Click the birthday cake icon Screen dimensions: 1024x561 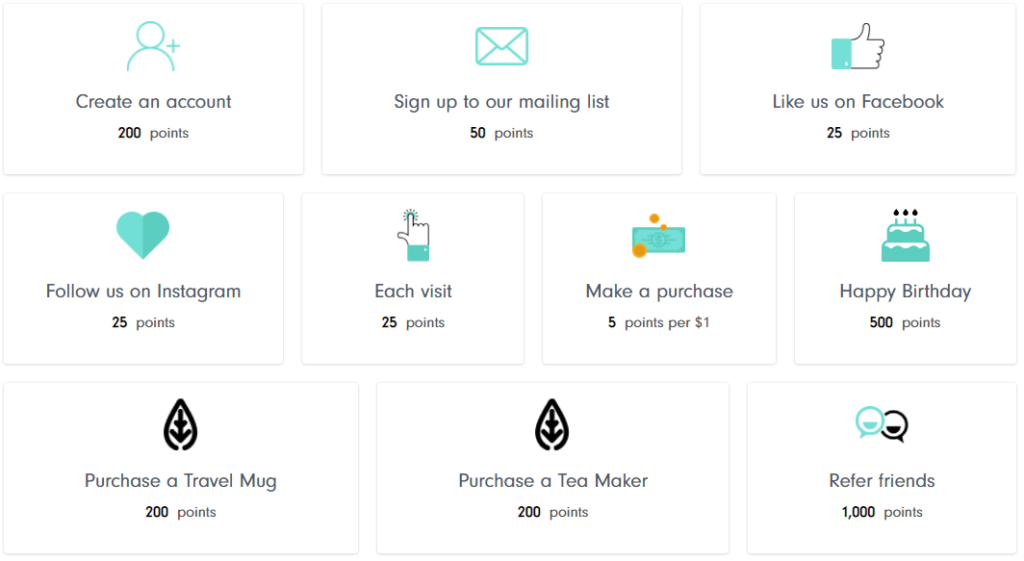pos(905,235)
